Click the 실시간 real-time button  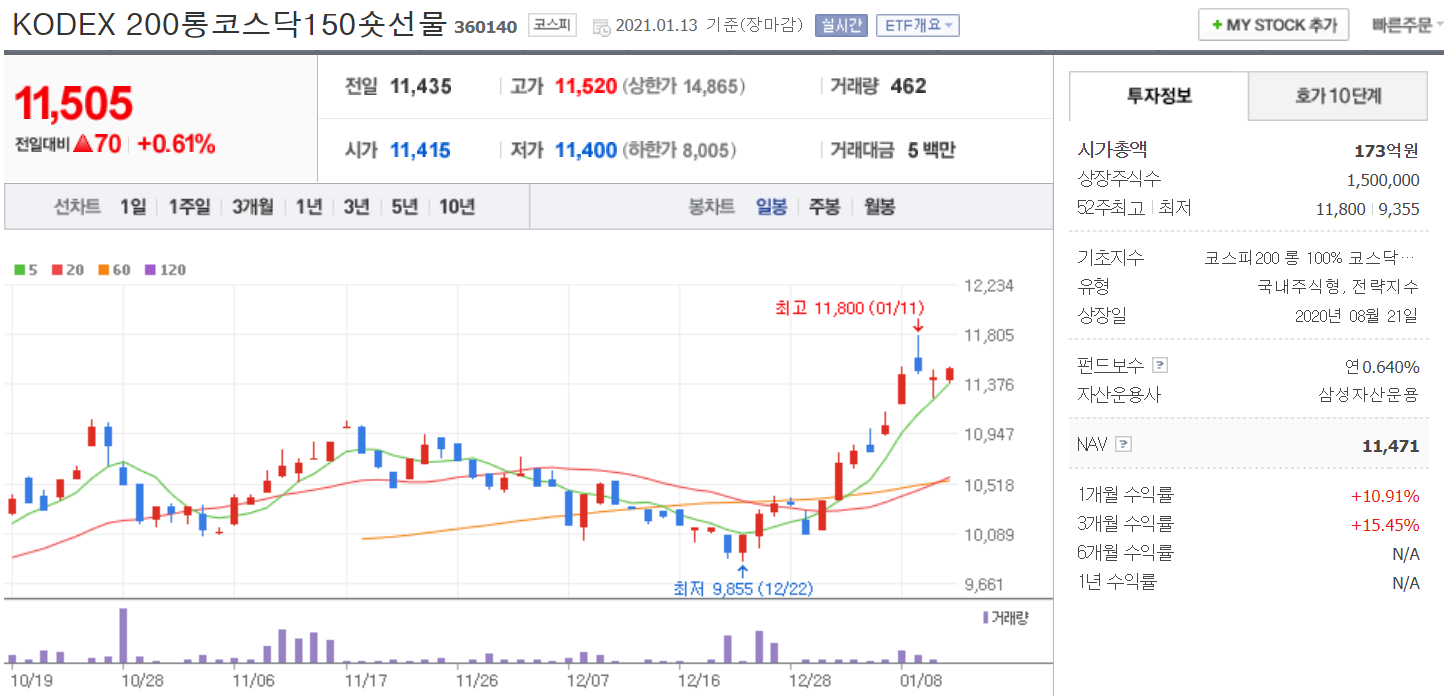841,26
